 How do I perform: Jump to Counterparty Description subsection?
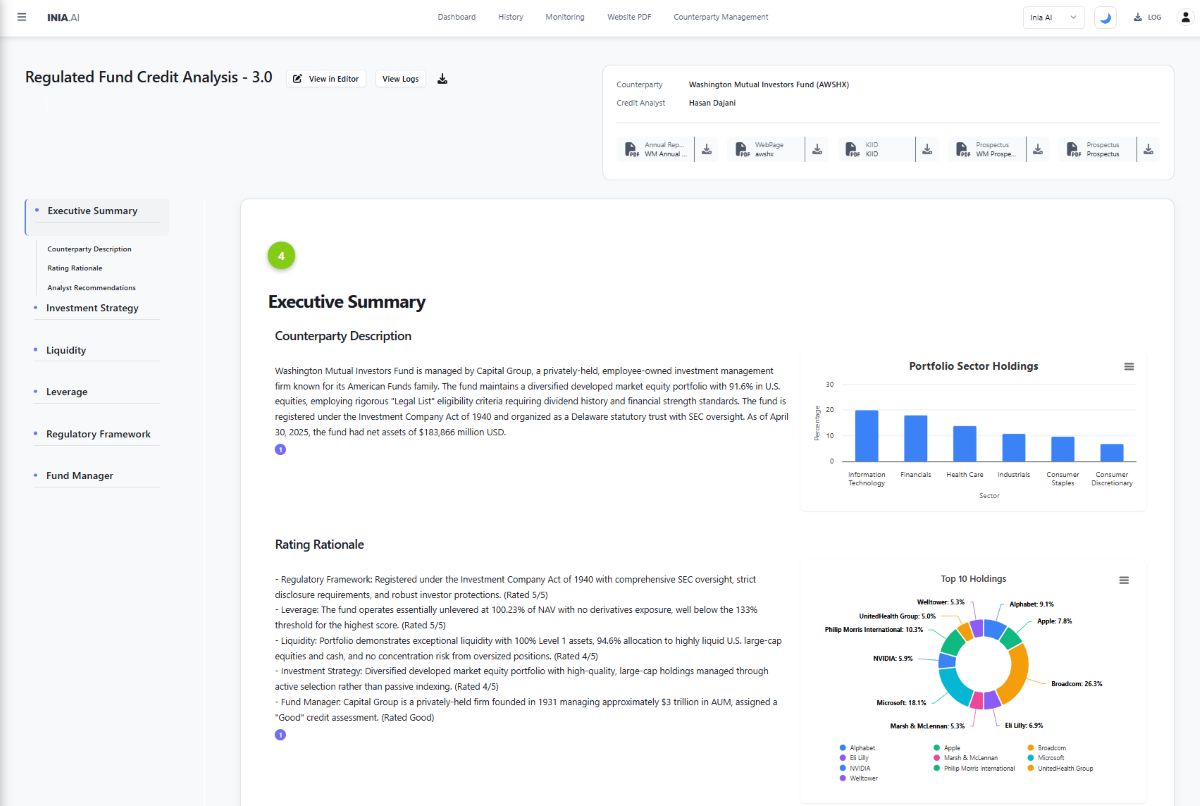(89, 249)
